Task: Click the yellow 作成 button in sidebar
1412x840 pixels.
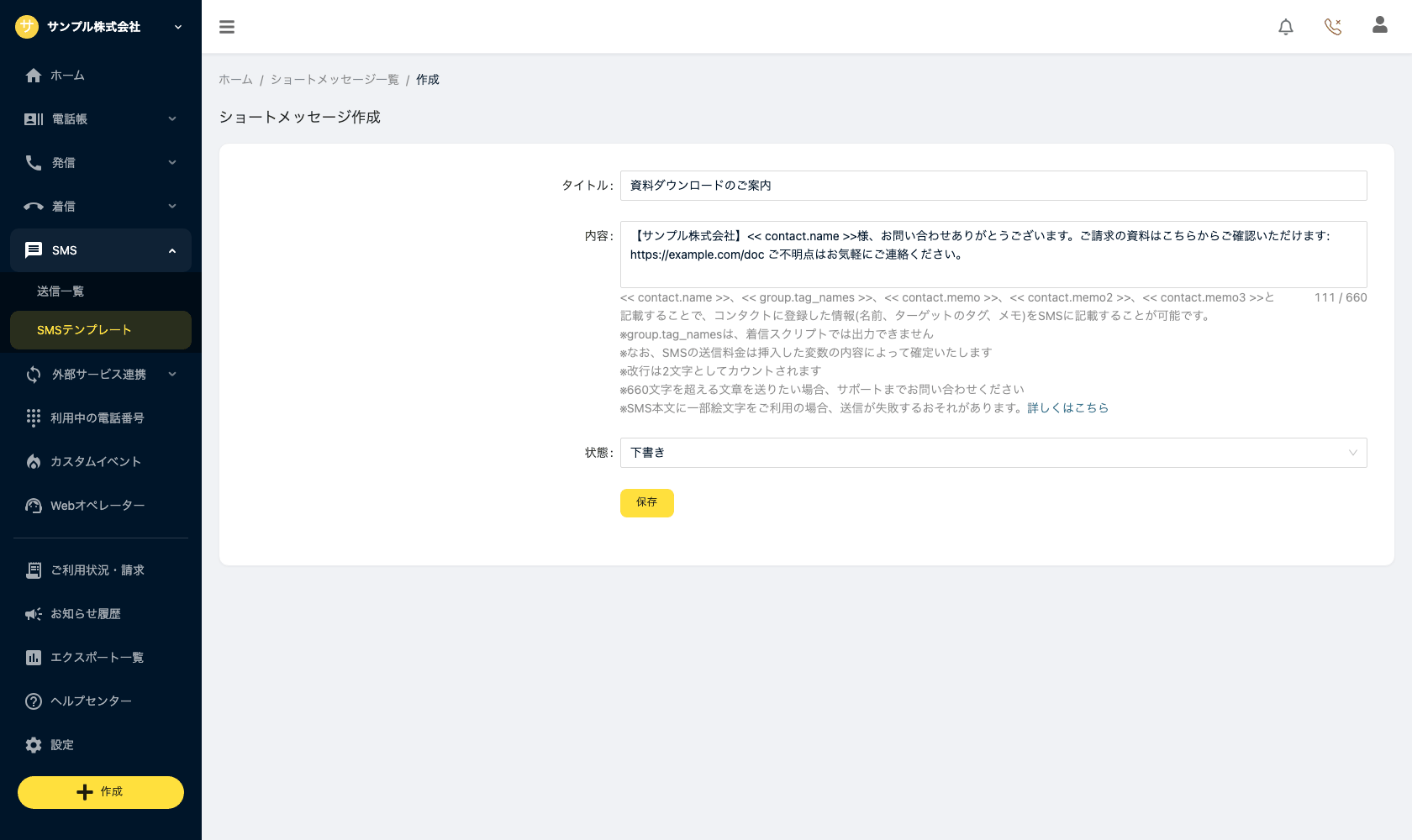Action: [x=101, y=792]
